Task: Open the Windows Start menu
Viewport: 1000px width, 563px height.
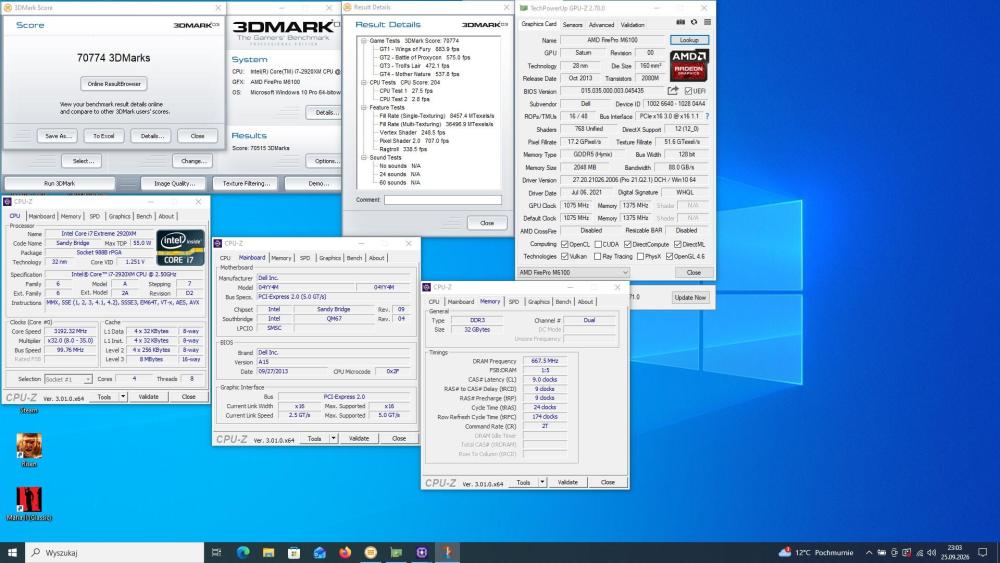Action: [x=12, y=552]
